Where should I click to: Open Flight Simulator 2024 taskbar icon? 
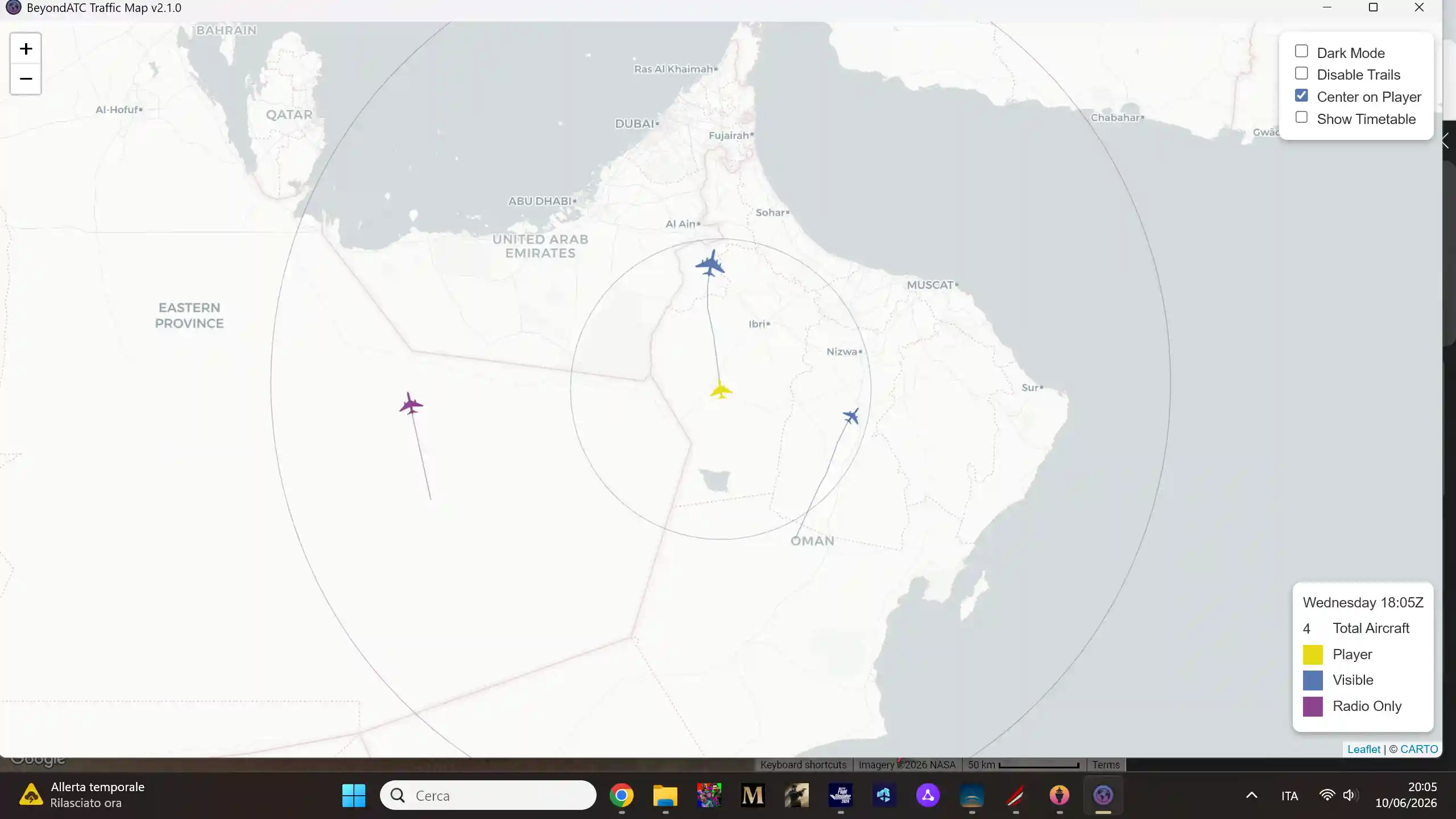(x=840, y=795)
